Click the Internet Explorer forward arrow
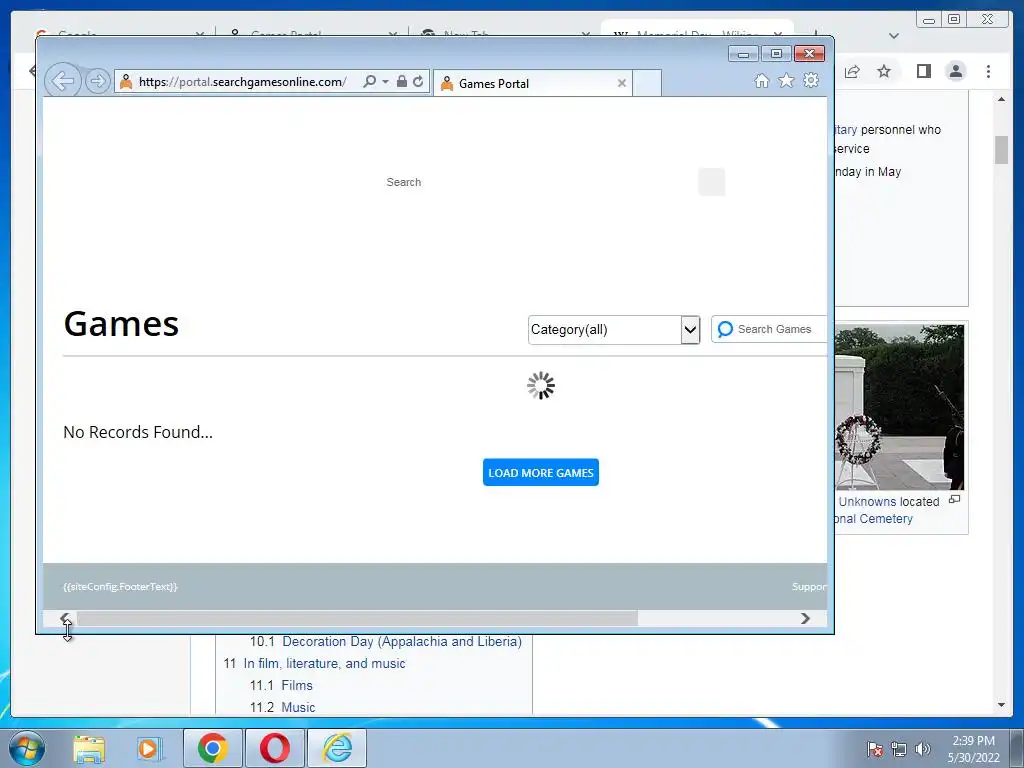The width and height of the screenshot is (1024, 768). pos(97,82)
